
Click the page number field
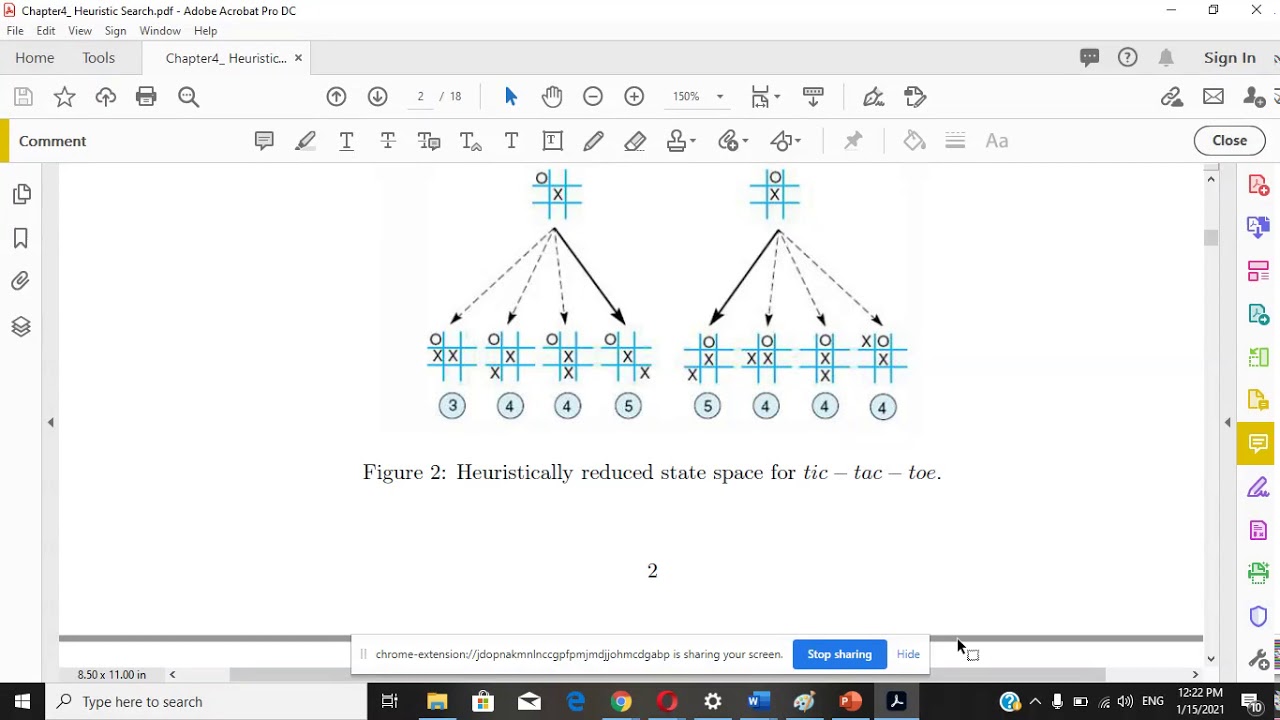(x=421, y=97)
